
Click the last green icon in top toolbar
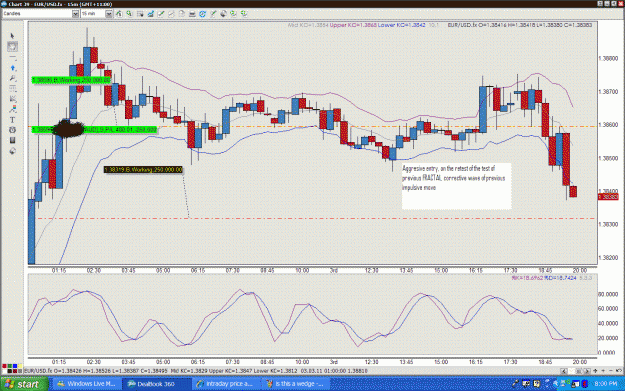244,14
